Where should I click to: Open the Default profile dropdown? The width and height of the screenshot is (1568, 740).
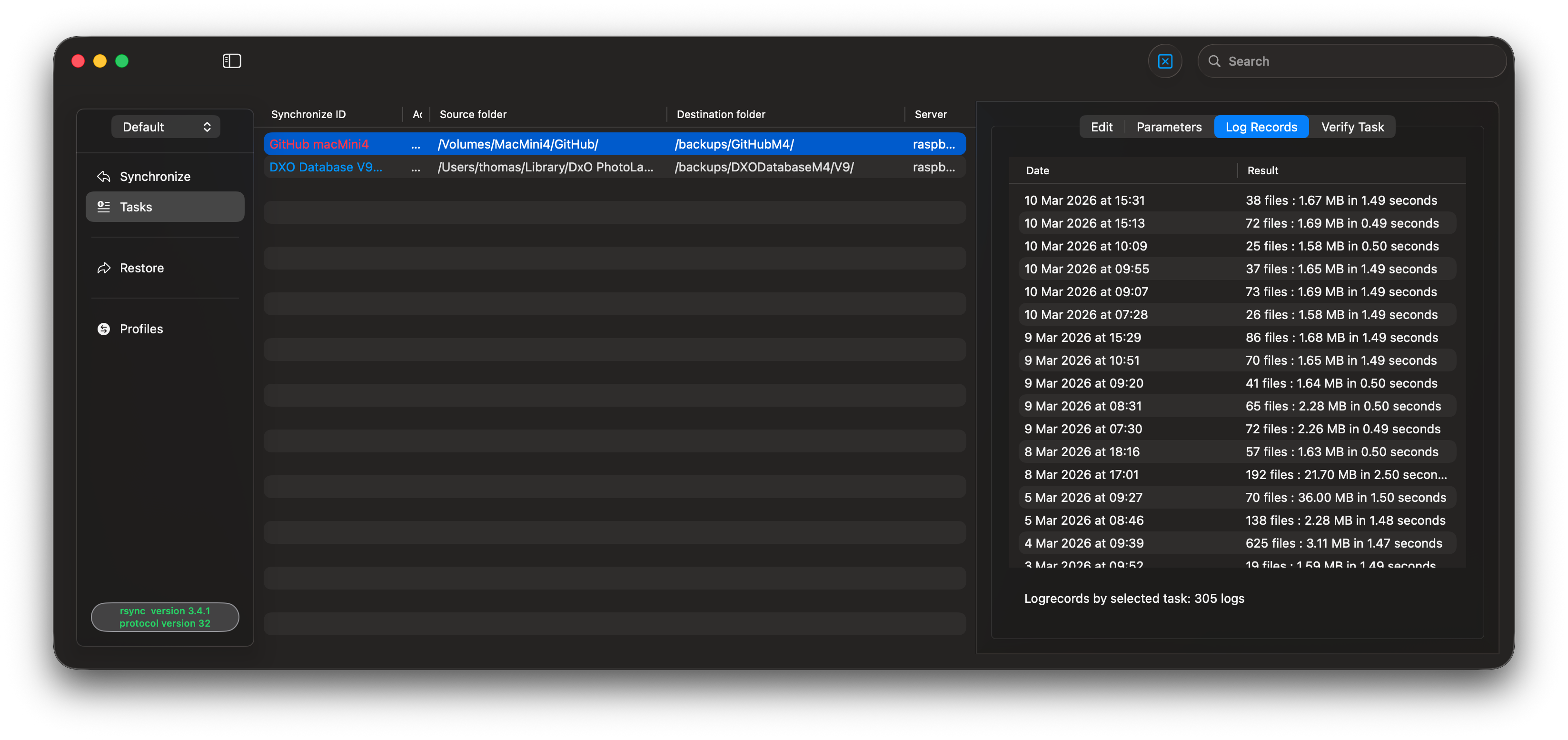pyautogui.click(x=166, y=127)
